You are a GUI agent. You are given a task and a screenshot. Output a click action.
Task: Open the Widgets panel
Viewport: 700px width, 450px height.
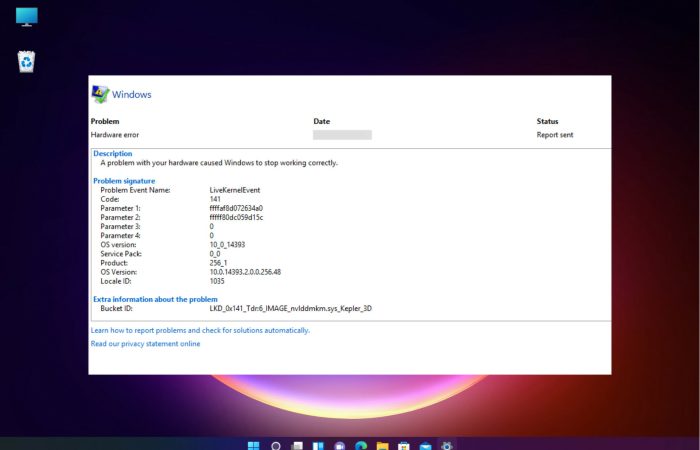pos(318,446)
